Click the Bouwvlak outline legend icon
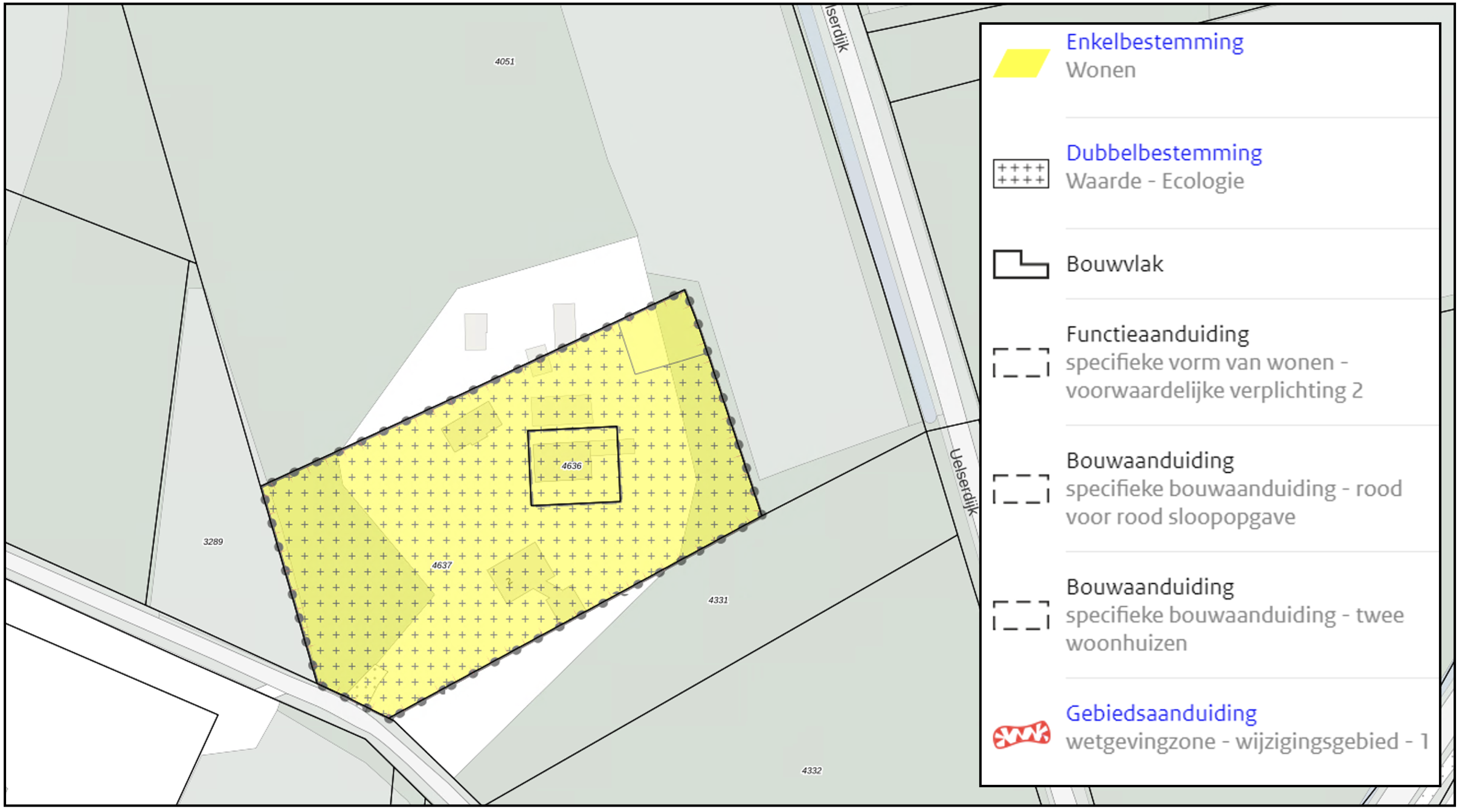The width and height of the screenshot is (1462, 812). (1021, 265)
